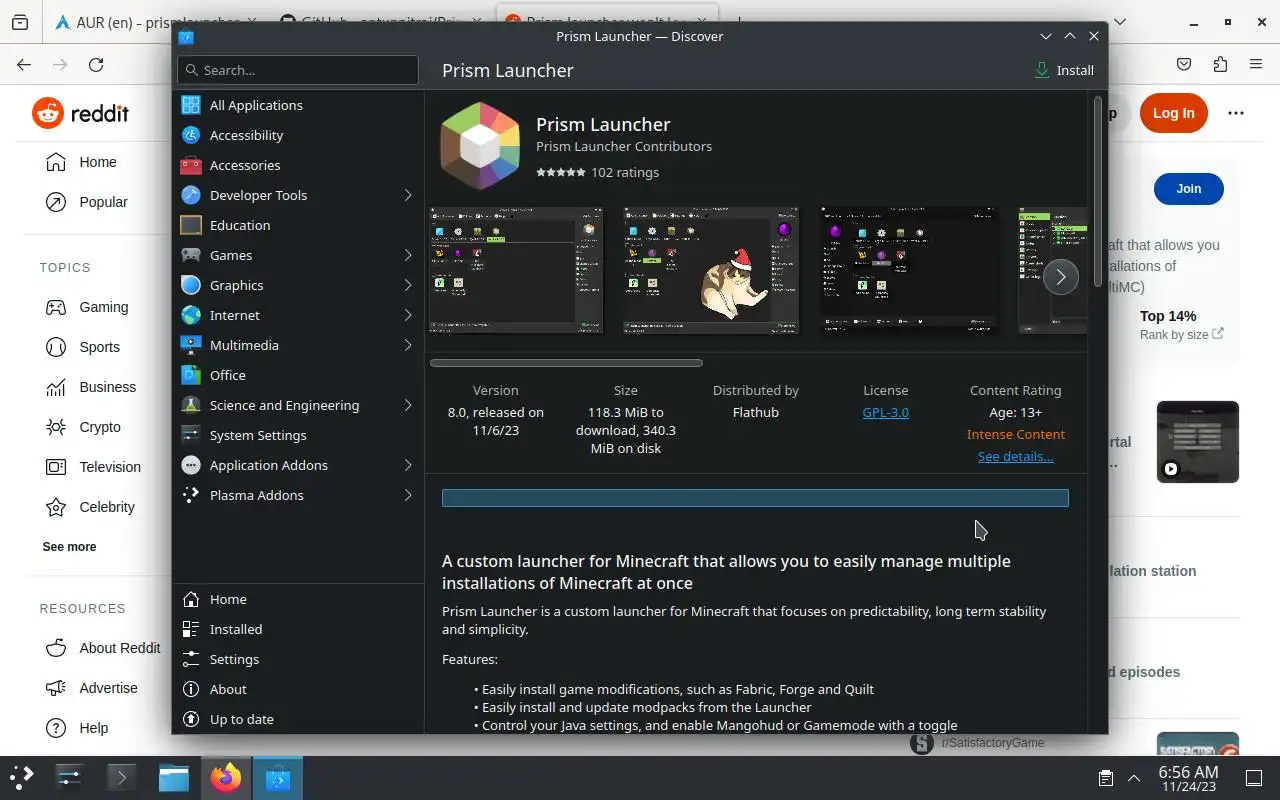Viewport: 1280px width, 800px height.
Task: Expand the Multimedia category arrow
Action: (408, 345)
